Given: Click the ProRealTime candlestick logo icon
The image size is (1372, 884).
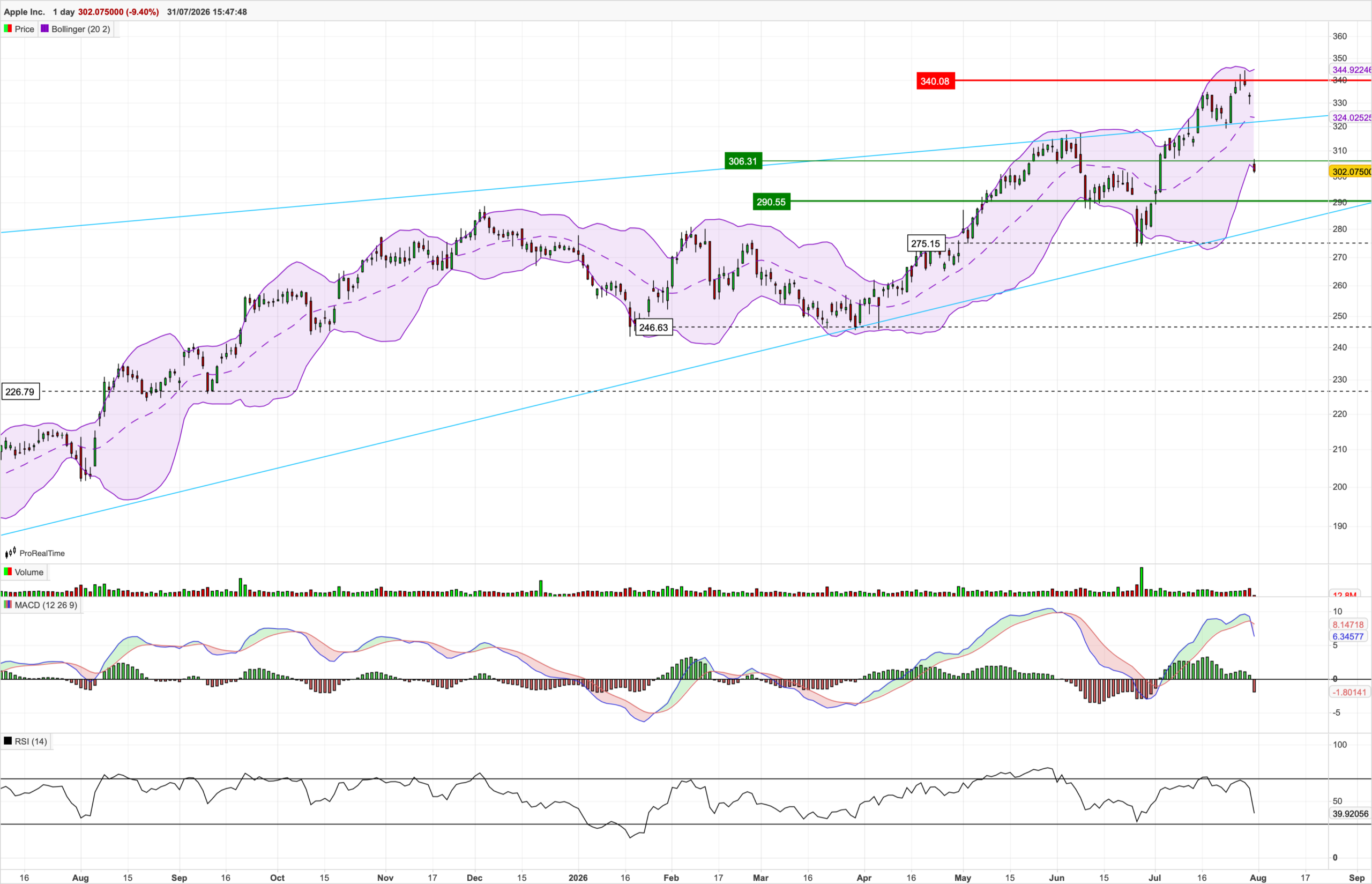Looking at the screenshot, I should coord(10,553).
